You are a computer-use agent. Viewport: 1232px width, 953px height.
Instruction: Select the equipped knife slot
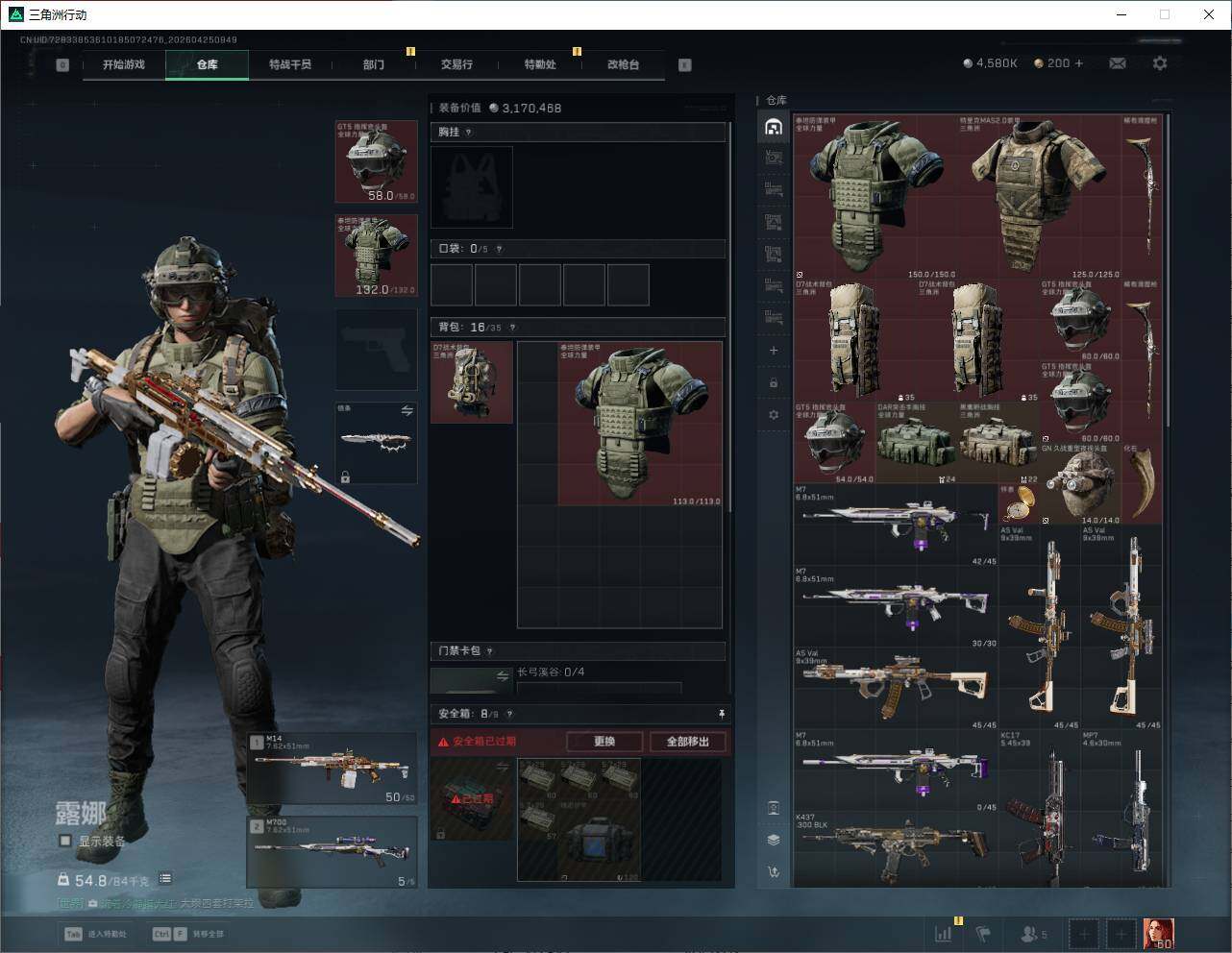point(376,443)
